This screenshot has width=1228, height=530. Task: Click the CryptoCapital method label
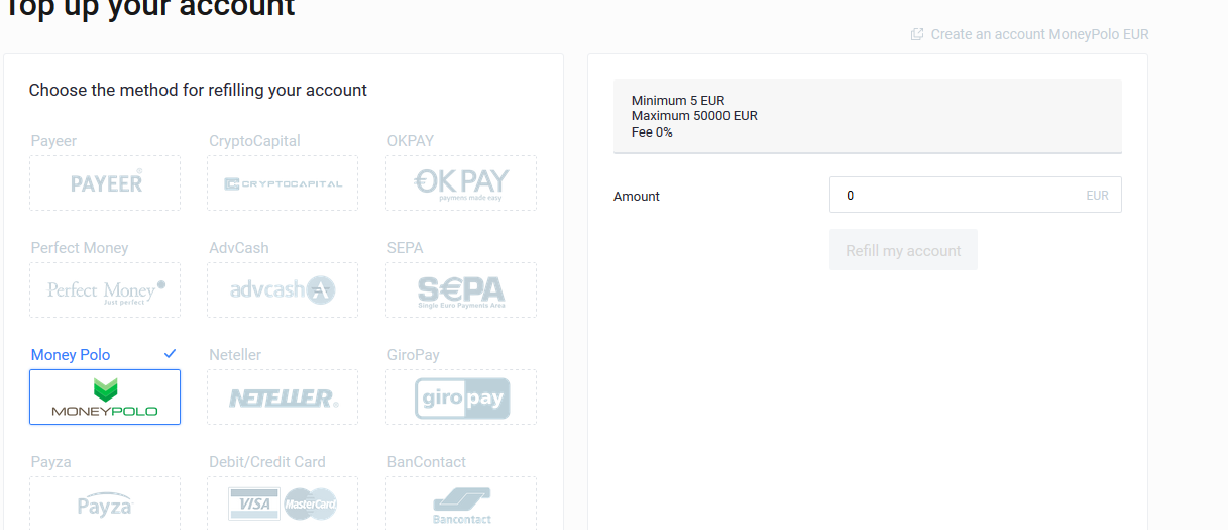point(255,141)
